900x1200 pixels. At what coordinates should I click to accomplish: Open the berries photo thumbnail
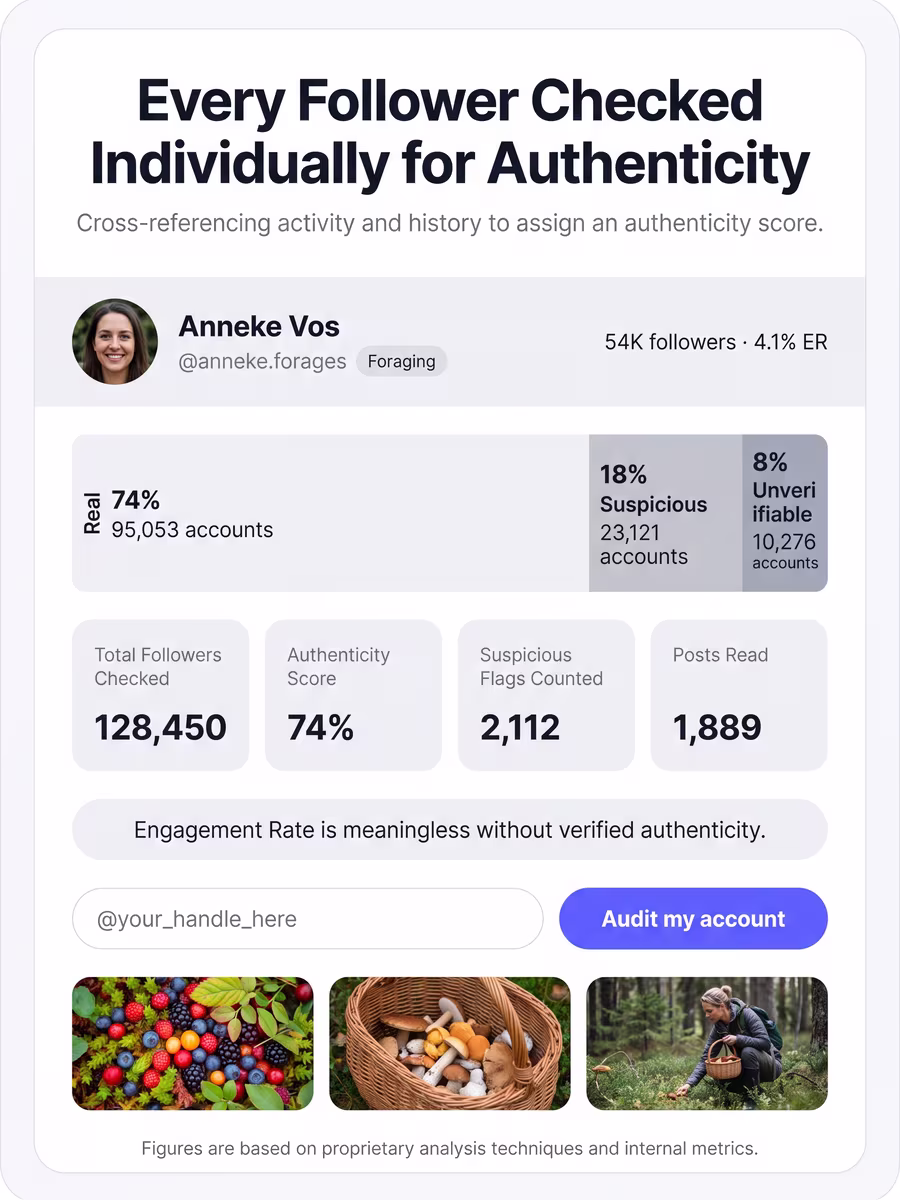pos(193,1043)
